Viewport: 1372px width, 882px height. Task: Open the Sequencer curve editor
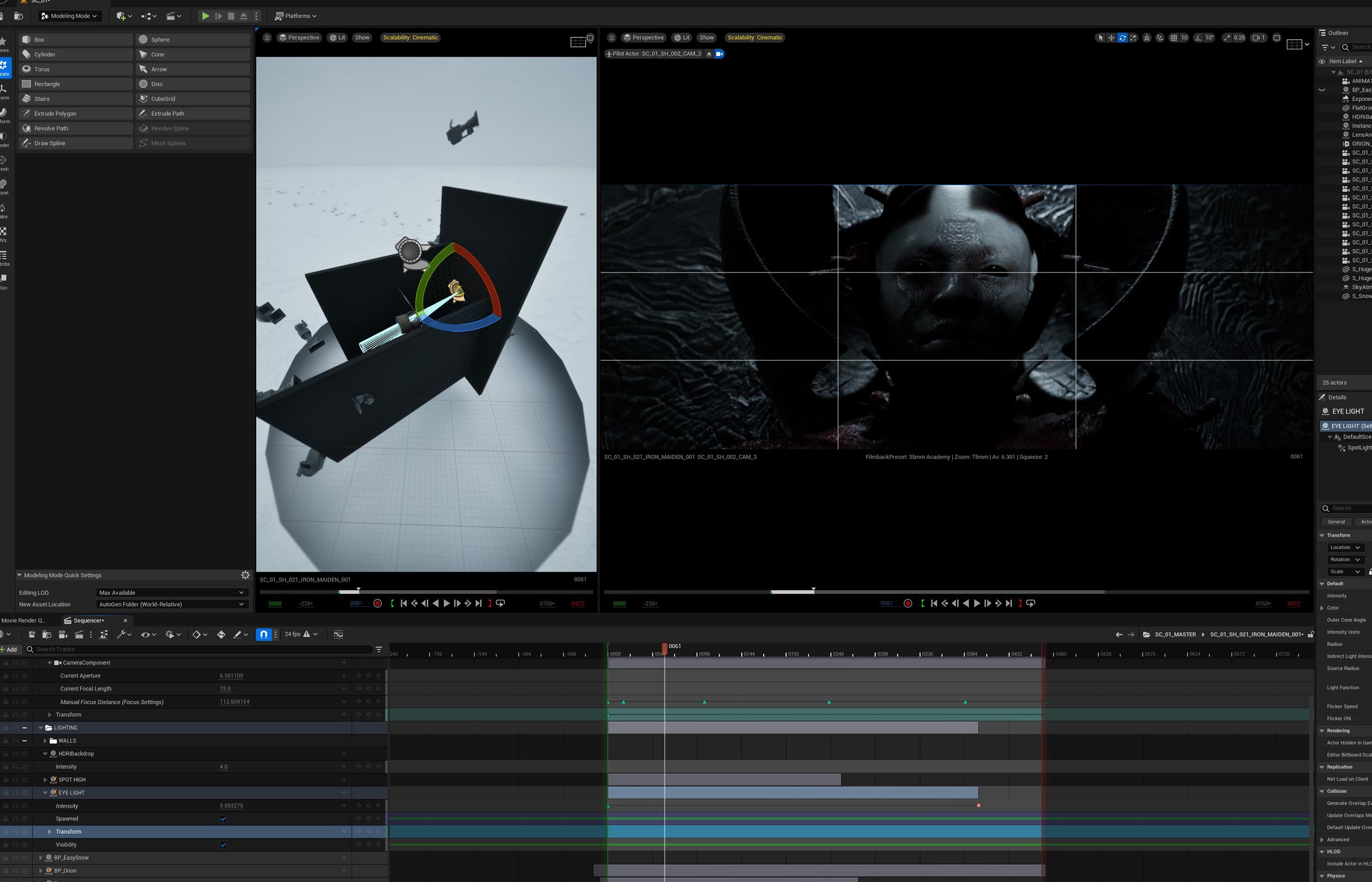[x=338, y=634]
